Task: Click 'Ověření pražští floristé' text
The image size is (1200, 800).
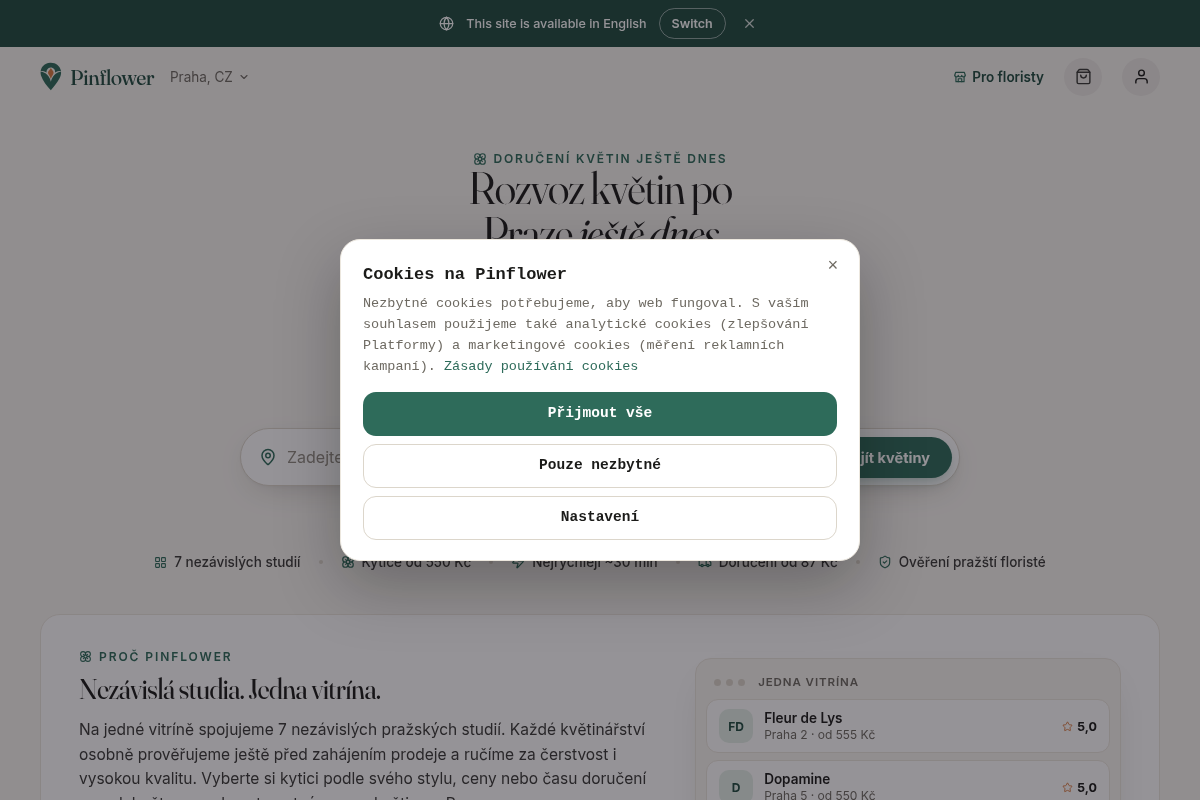Action: pyautogui.click(x=972, y=562)
